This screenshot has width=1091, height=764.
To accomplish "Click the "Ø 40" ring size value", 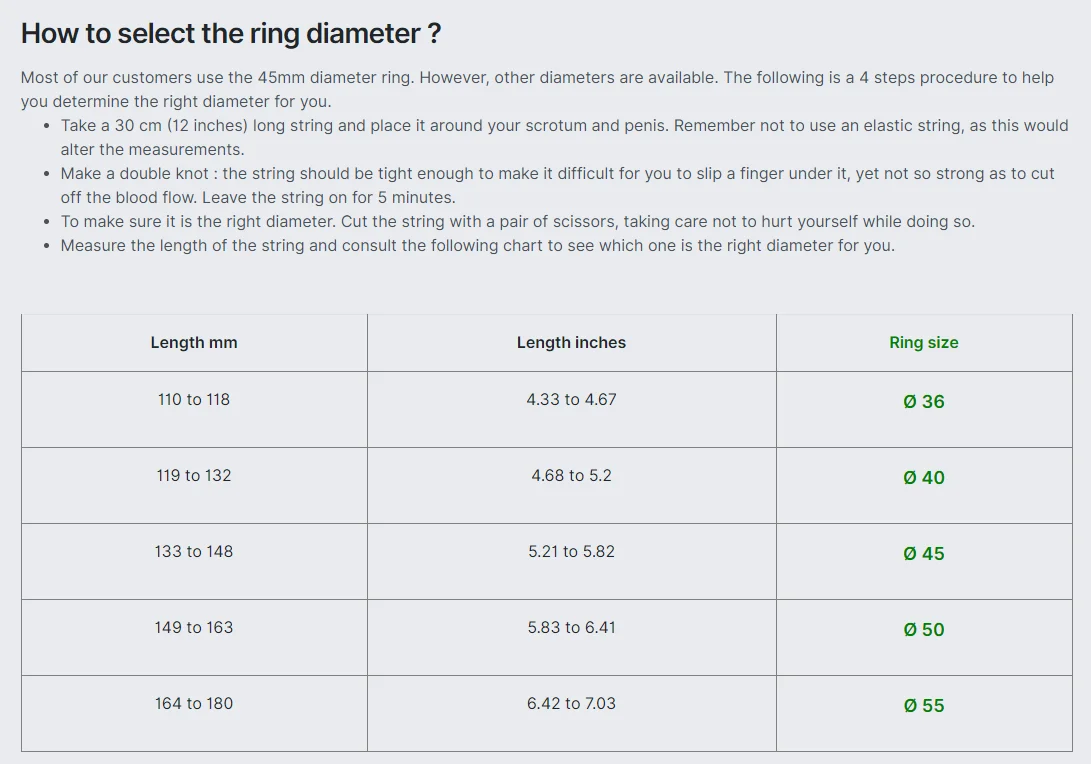I will [923, 477].
